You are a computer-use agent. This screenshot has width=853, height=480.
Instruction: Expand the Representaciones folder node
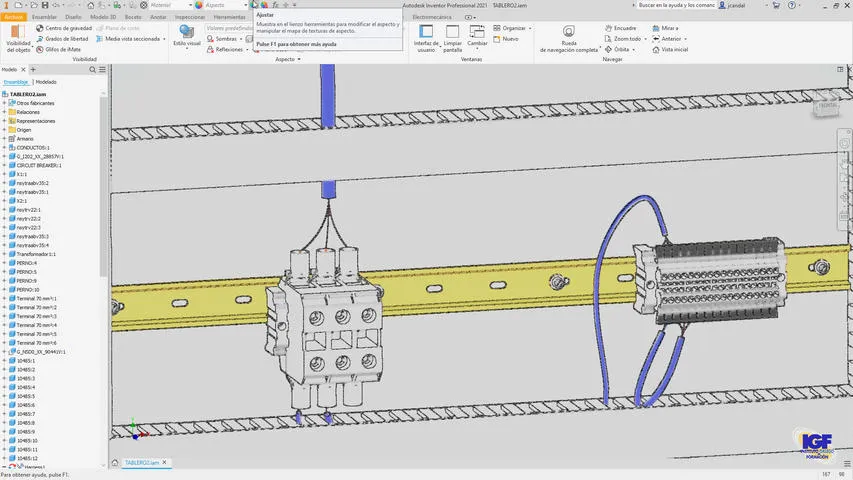coord(4,121)
